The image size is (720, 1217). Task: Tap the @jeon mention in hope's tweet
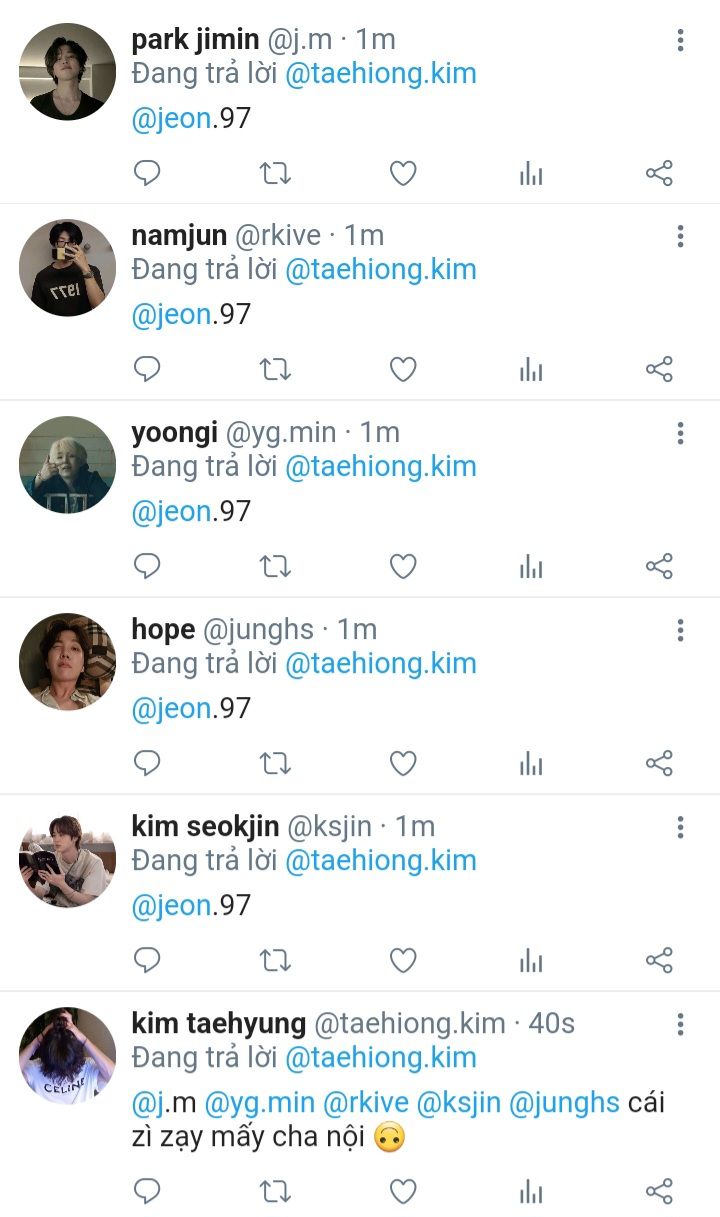pyautogui.click(x=171, y=708)
